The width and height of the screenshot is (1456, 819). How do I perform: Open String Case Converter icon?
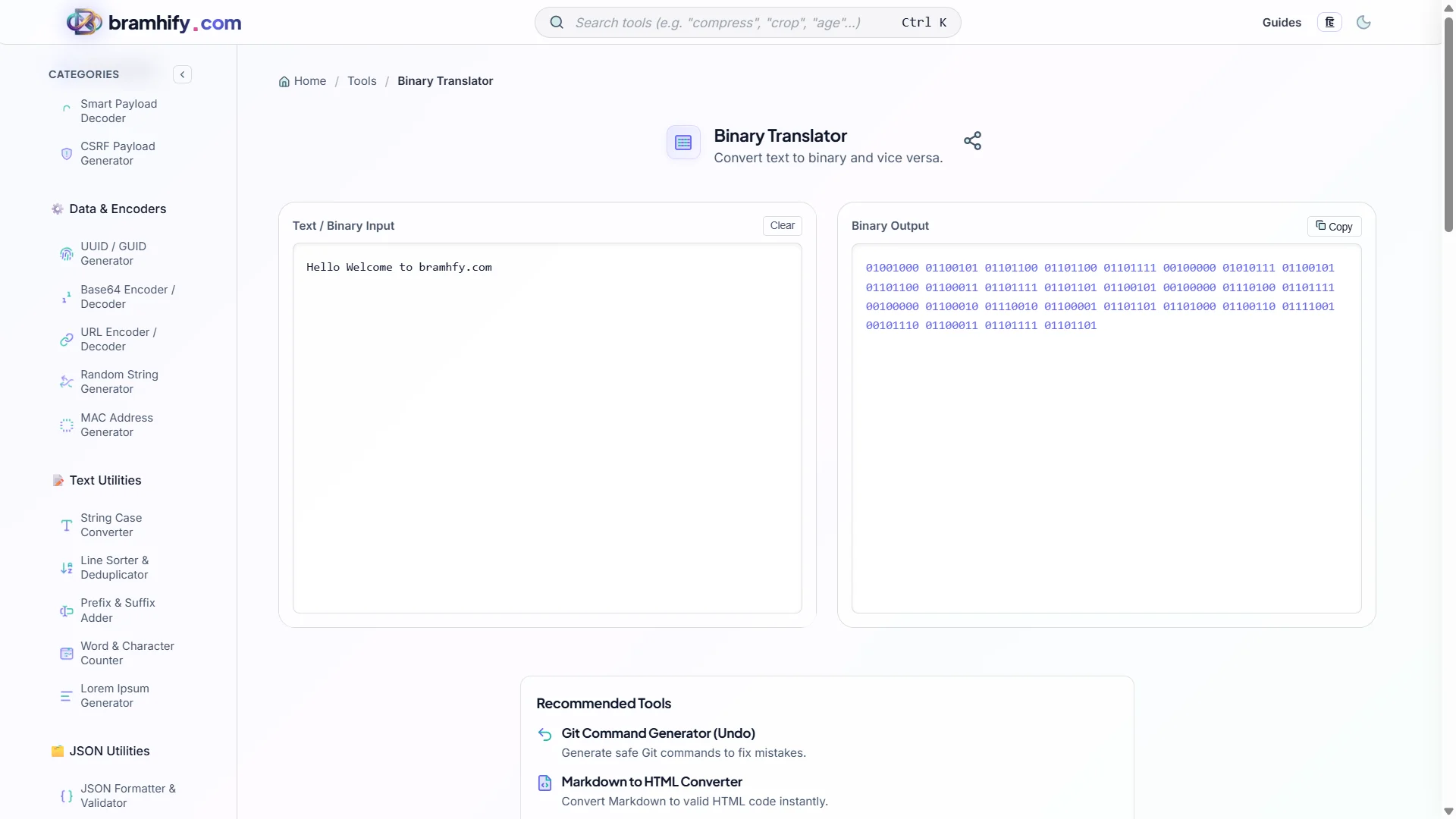coord(67,526)
